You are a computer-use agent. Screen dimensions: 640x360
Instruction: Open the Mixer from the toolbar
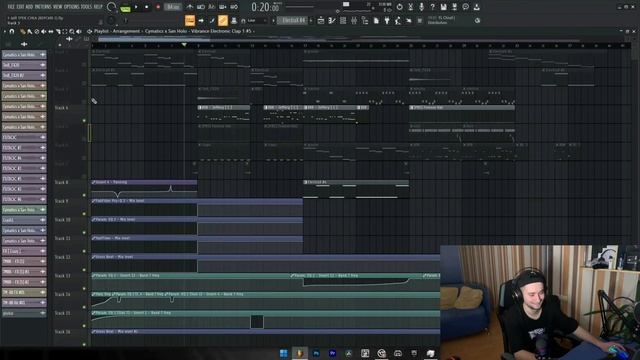tap(354, 20)
